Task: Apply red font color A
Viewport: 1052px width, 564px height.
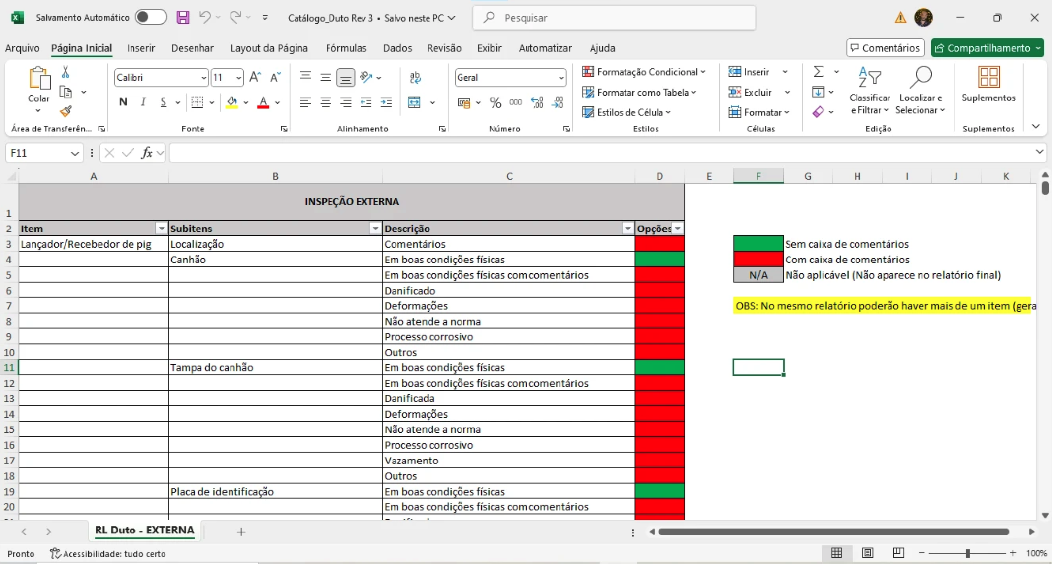Action: coord(263,102)
